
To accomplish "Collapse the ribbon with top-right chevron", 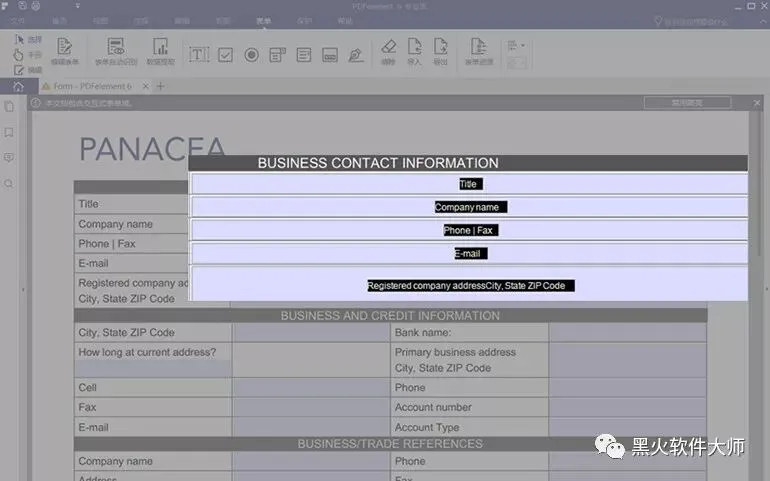I will 764,21.
